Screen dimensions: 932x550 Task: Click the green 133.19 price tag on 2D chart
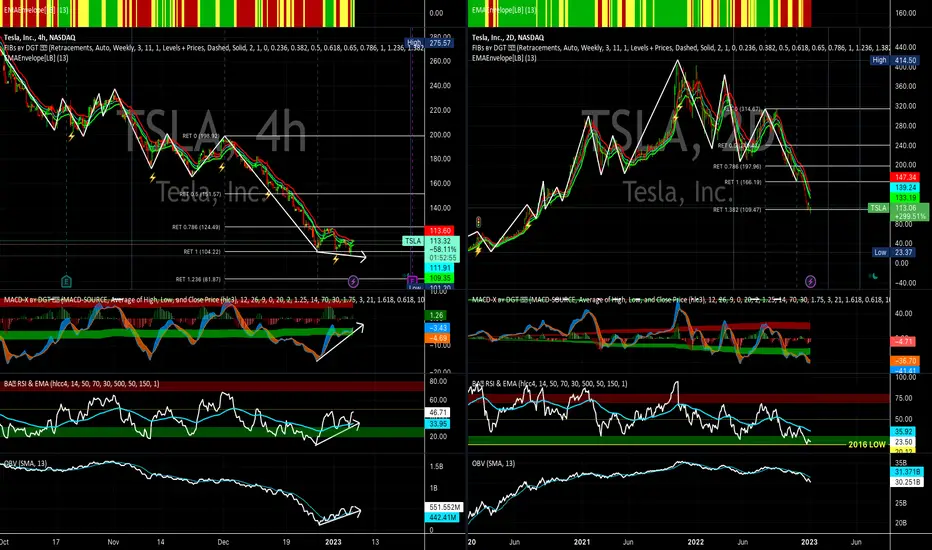(905, 197)
